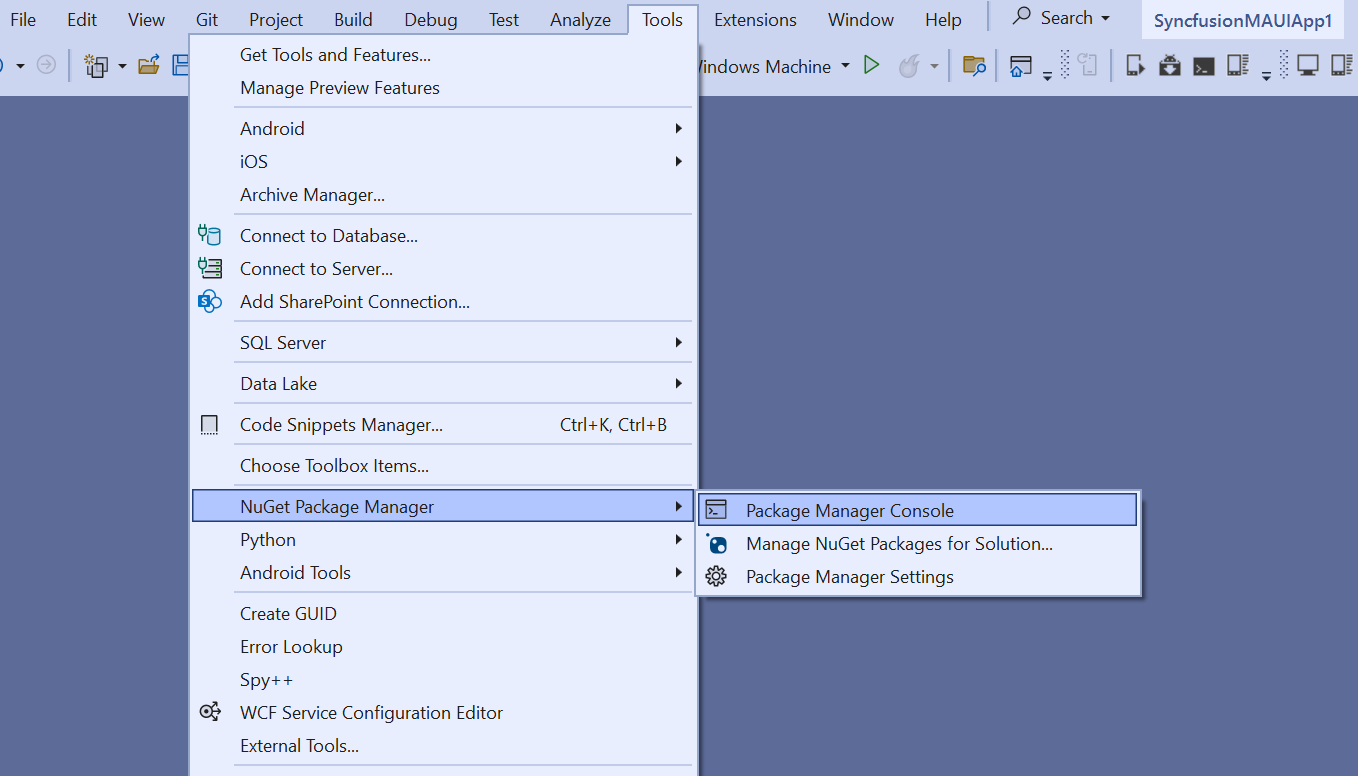This screenshot has height=776, width=1358.
Task: Open the Project menu
Action: [x=276, y=20]
